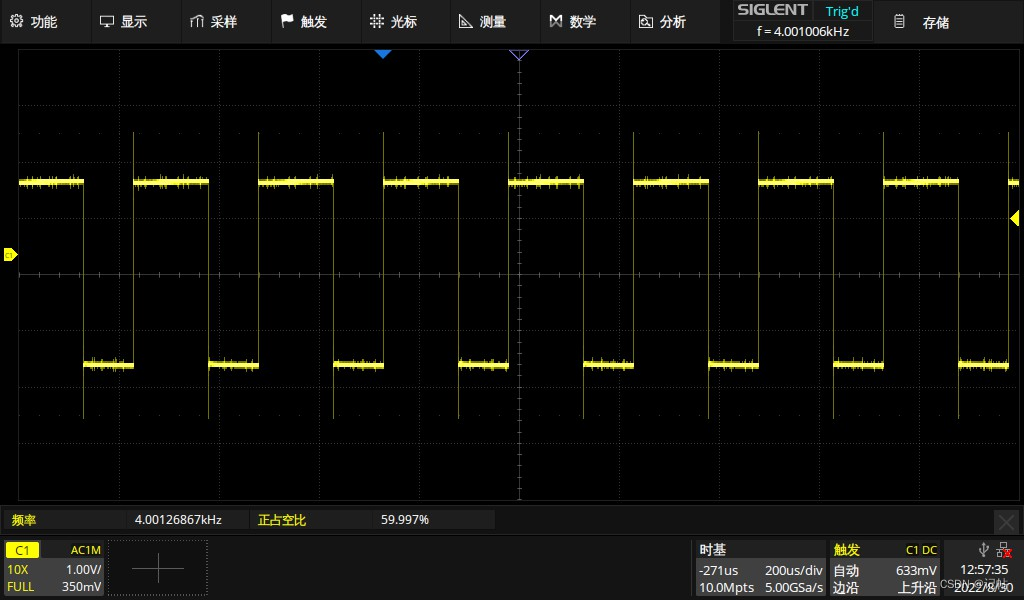Open the 采样 (Acquire) menu
The height and width of the screenshot is (600, 1024).
214,22
